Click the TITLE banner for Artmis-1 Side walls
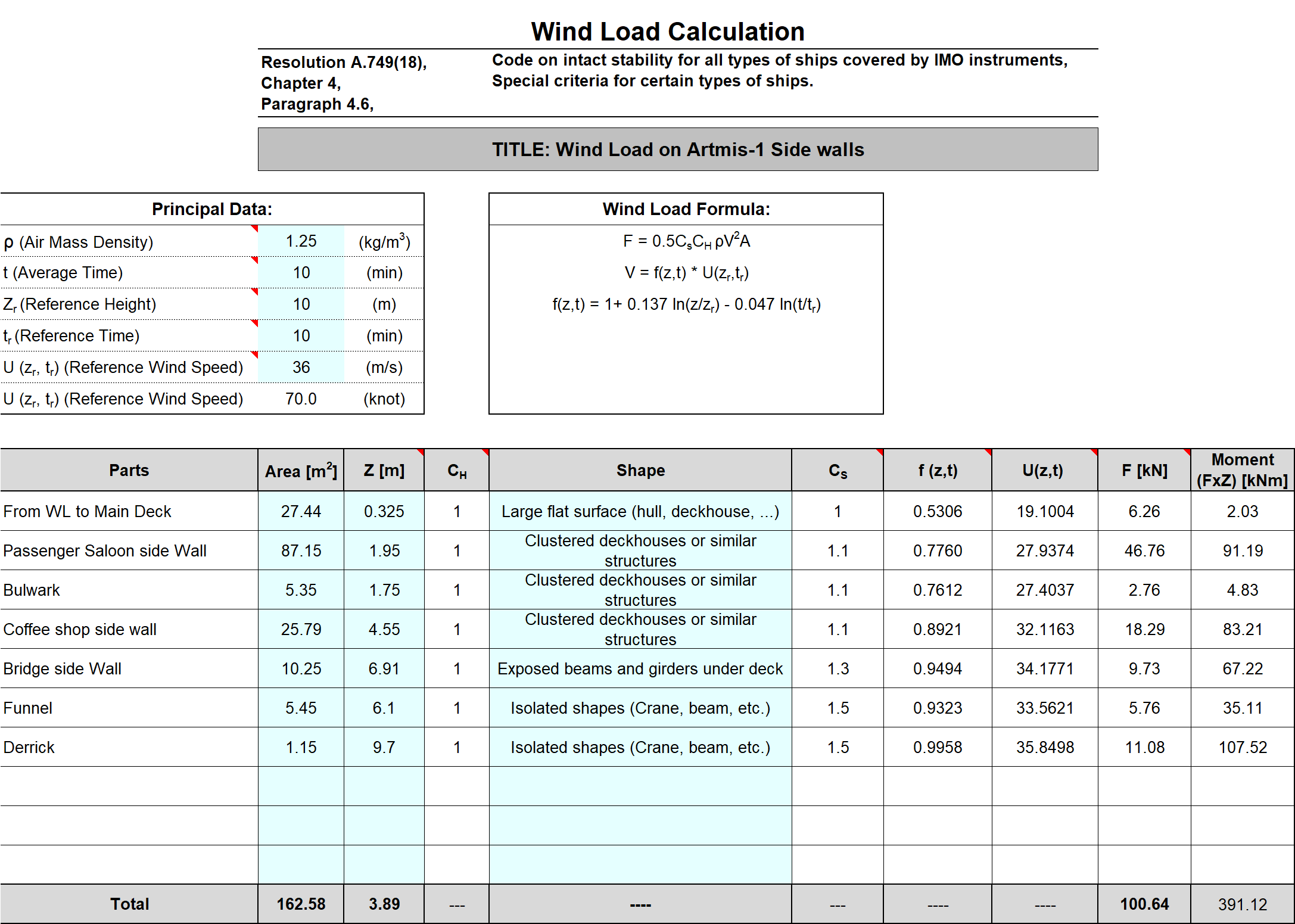The width and height of the screenshot is (1295, 924). pyautogui.click(x=677, y=150)
